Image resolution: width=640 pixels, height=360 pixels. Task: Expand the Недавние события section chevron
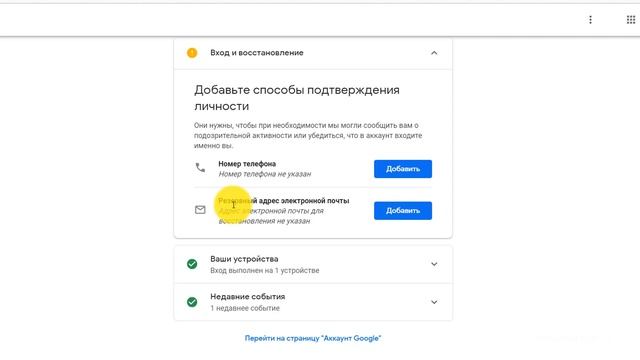click(434, 302)
